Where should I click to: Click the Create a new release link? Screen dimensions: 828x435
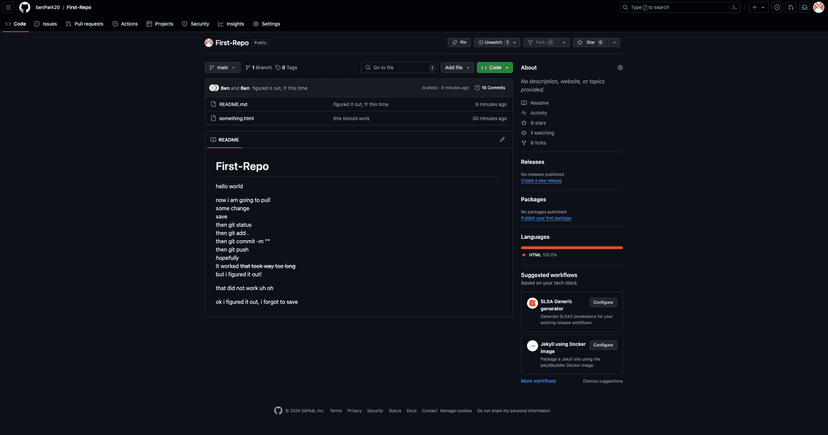(541, 181)
